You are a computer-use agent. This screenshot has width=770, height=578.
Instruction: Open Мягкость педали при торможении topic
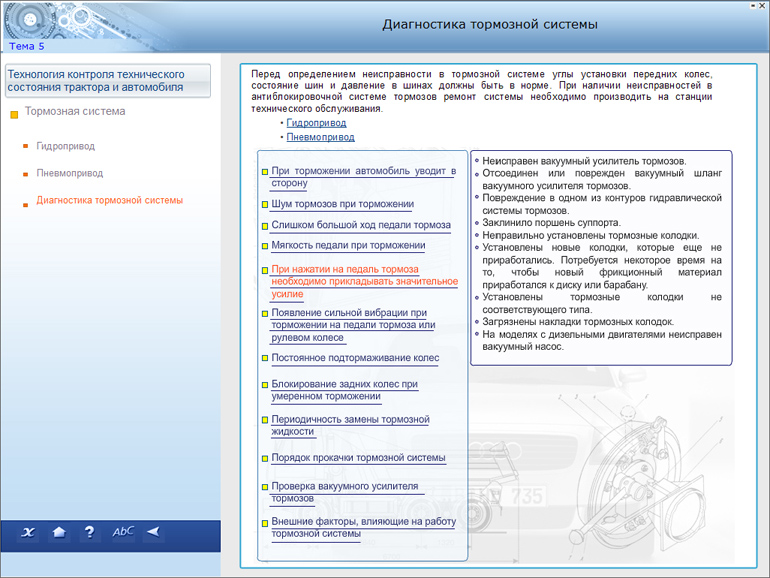coord(348,245)
